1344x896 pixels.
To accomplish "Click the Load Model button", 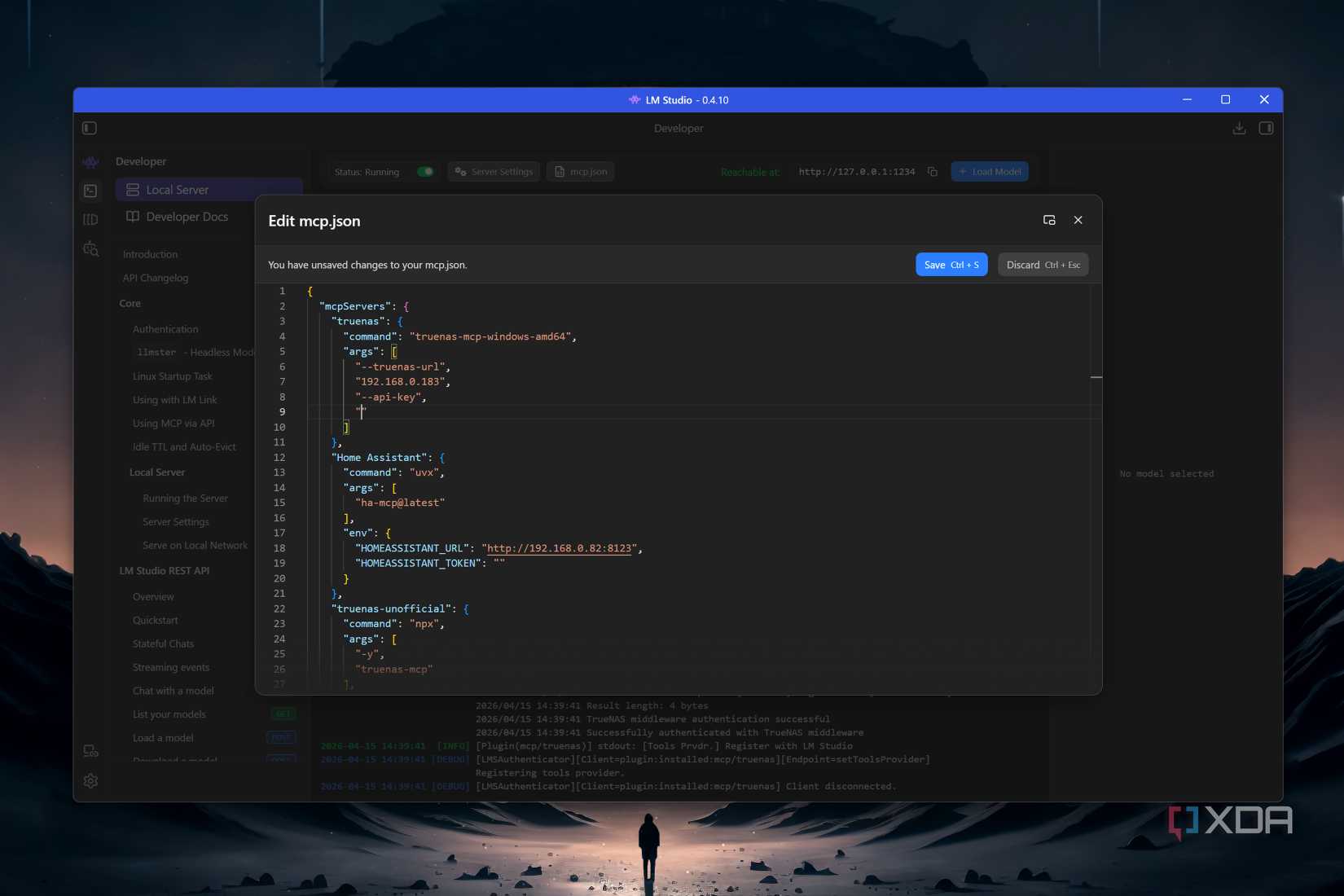I will [989, 172].
